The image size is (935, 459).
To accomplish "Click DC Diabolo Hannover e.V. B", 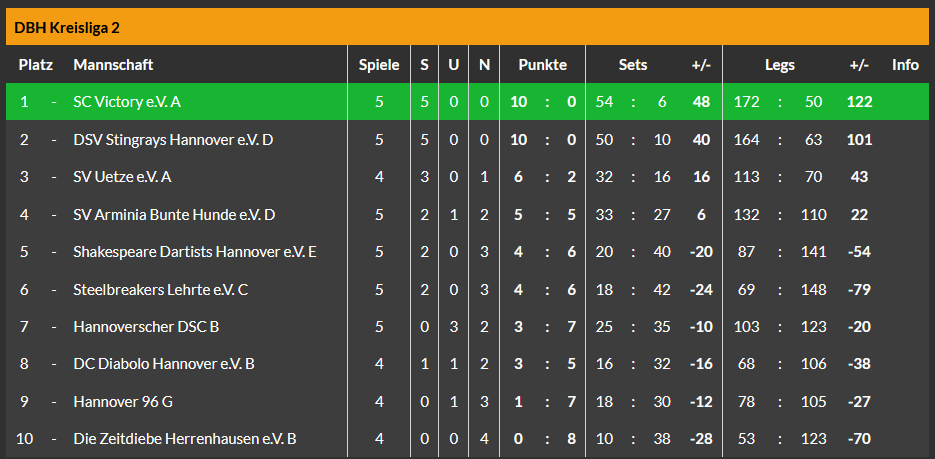I will tap(164, 364).
